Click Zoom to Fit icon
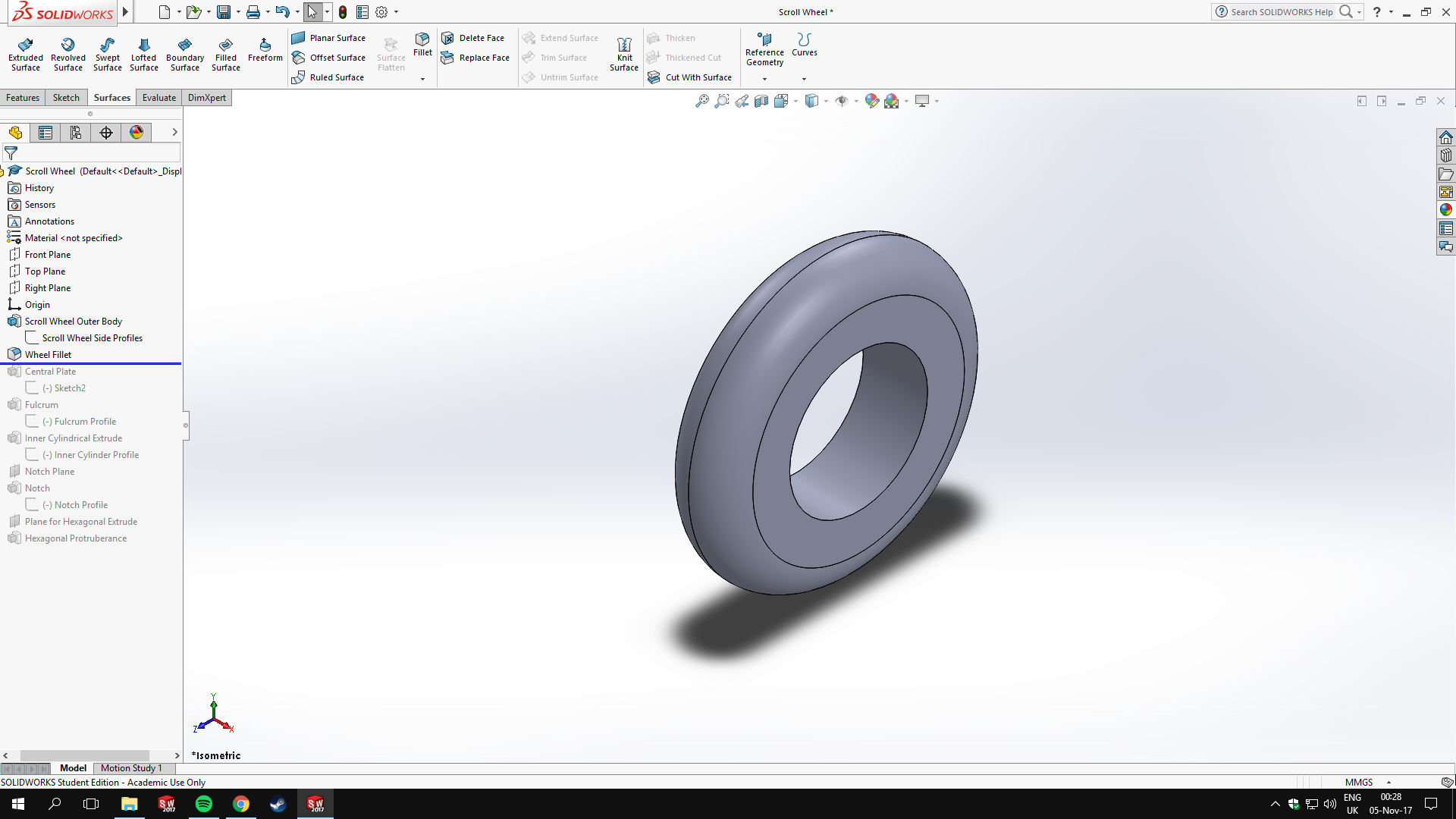The image size is (1456, 819). tap(702, 101)
